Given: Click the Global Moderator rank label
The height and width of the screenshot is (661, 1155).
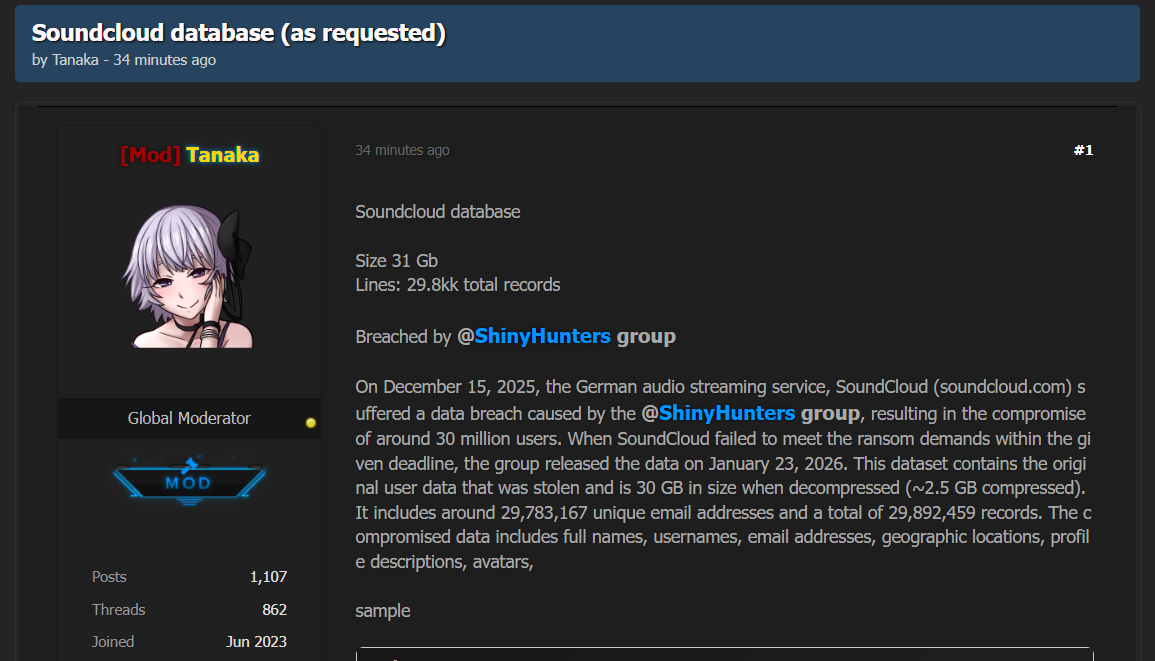Looking at the screenshot, I should click(x=189, y=418).
